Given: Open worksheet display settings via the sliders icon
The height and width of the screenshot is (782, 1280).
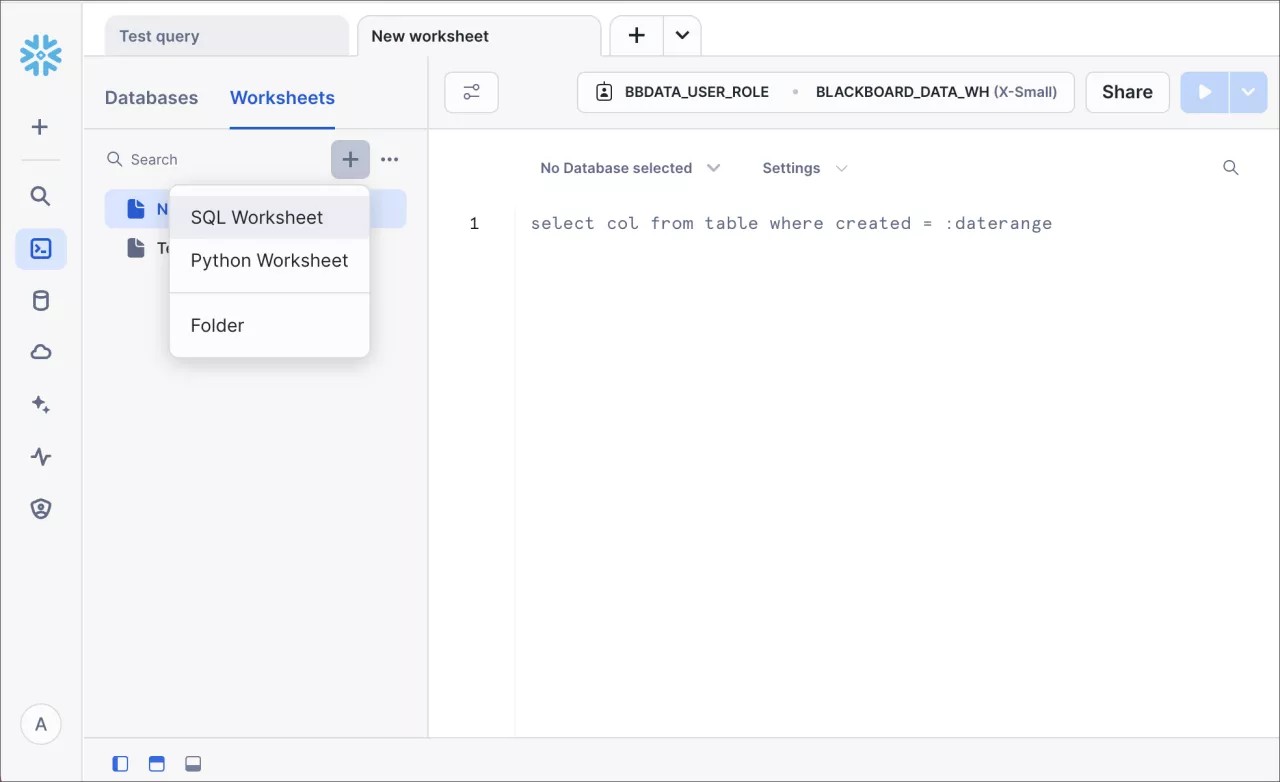Looking at the screenshot, I should pyautogui.click(x=470, y=91).
